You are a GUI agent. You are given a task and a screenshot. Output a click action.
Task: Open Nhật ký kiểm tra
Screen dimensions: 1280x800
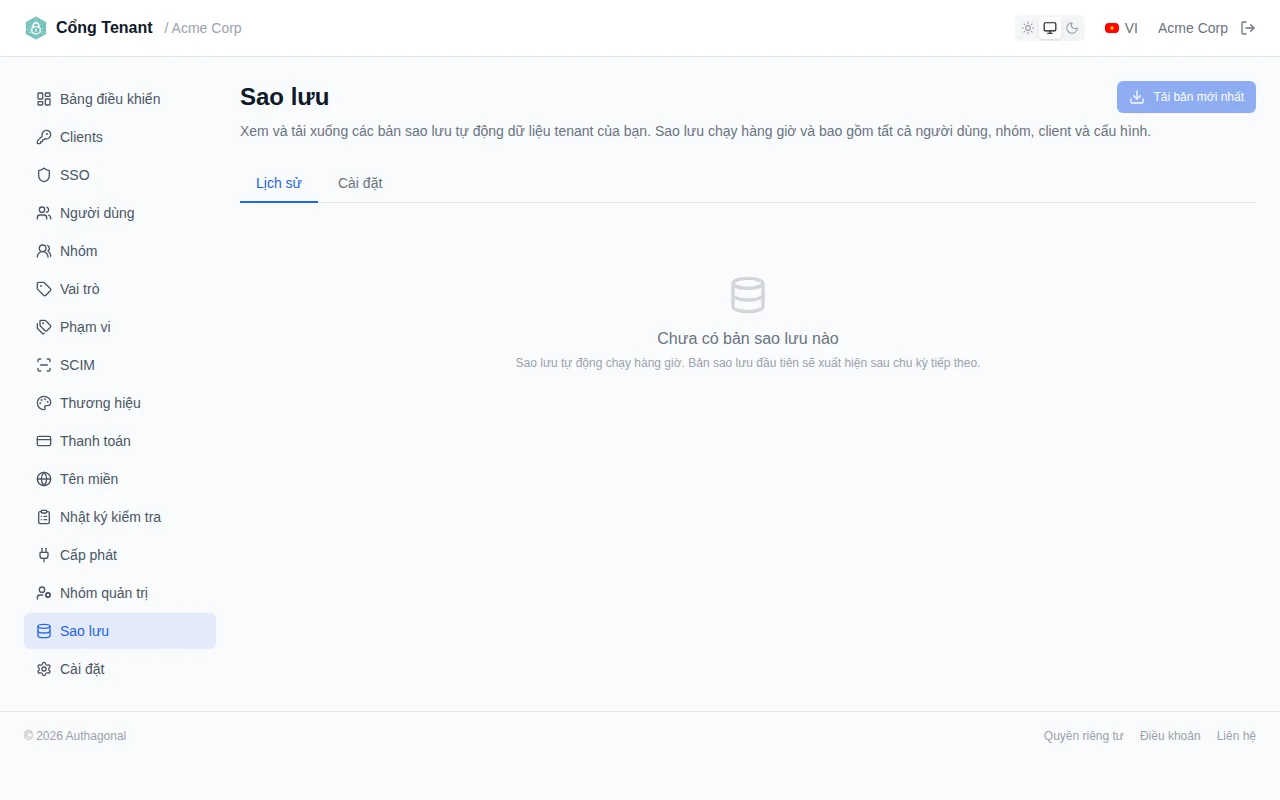click(120, 517)
